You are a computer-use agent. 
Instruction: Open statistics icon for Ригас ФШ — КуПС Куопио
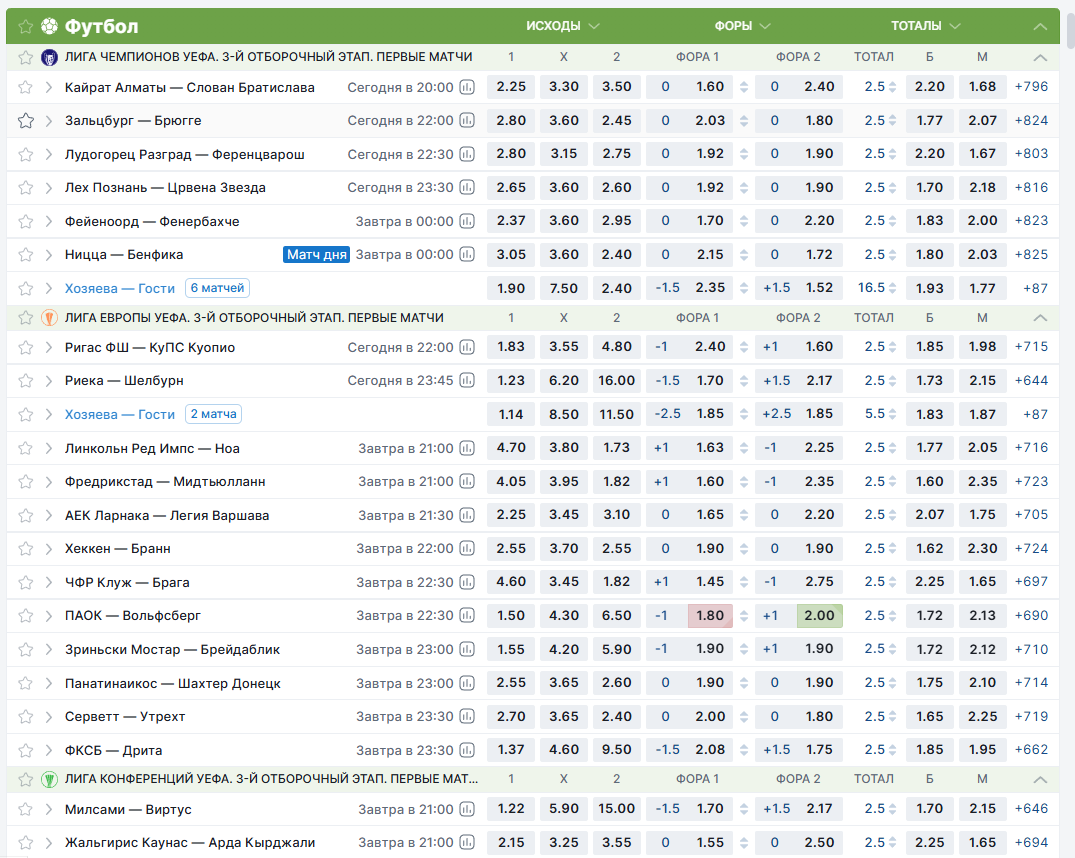click(x=467, y=347)
